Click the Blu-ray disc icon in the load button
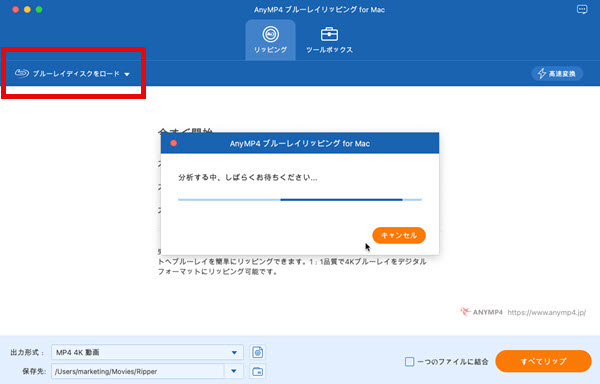600x384 pixels. (22, 73)
